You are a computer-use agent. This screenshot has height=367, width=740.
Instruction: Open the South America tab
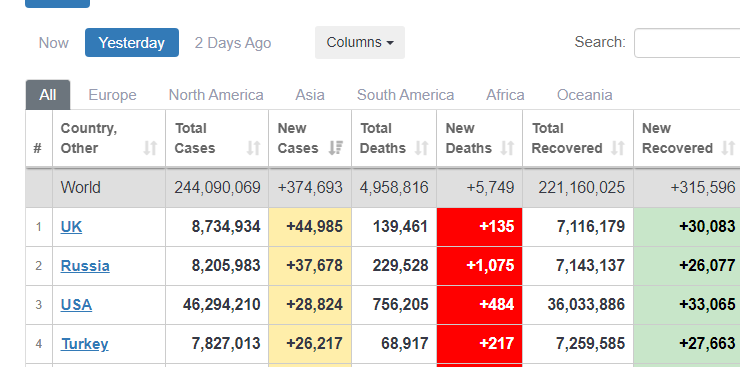click(x=405, y=95)
